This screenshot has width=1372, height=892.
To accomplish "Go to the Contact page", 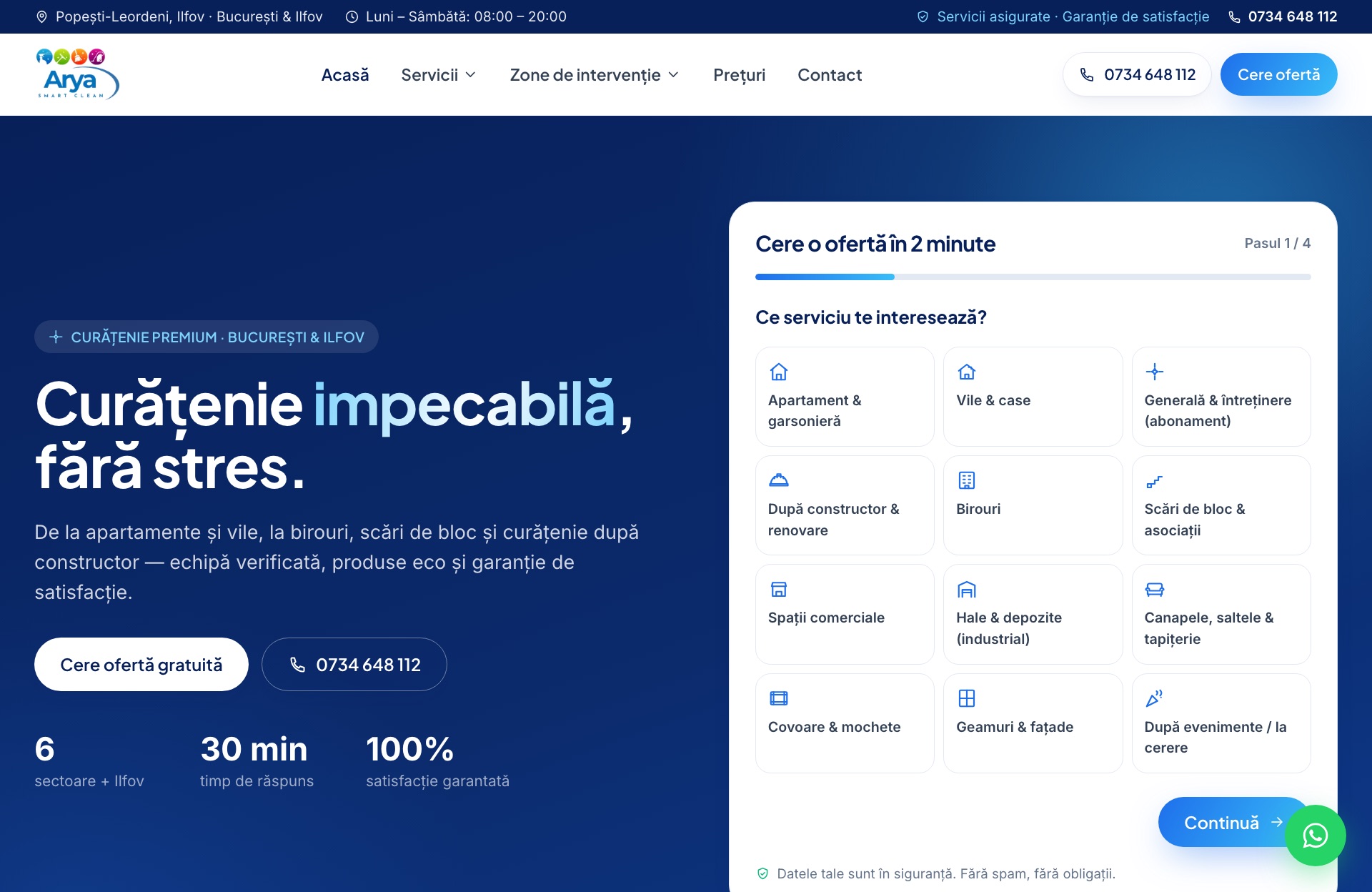I will (830, 75).
